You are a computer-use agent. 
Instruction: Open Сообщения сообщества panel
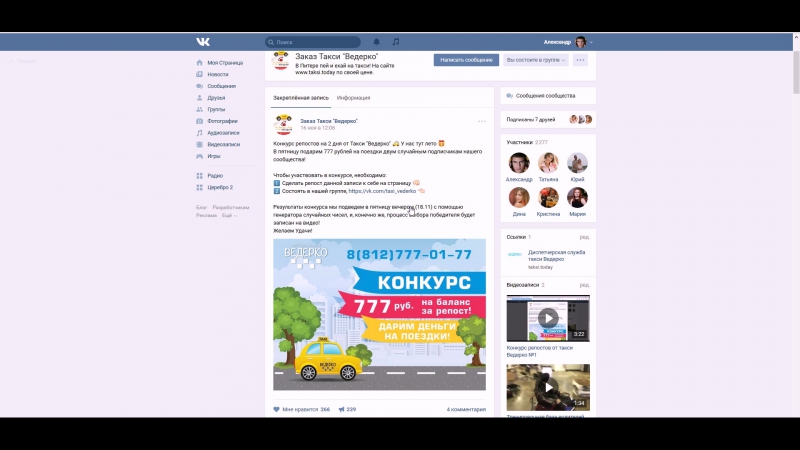(x=548, y=96)
